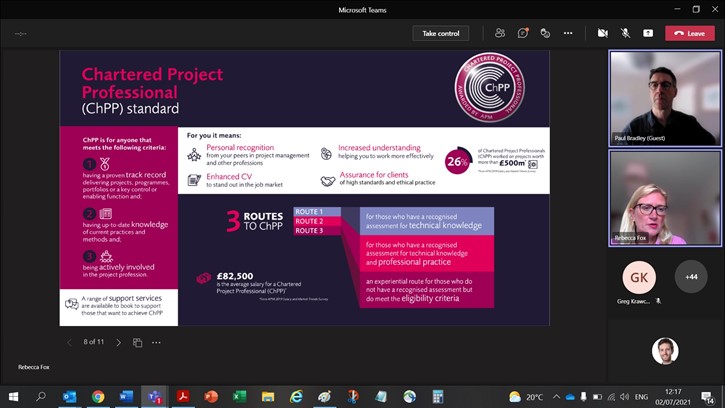Open File Explorer from the taskbar

268,396
